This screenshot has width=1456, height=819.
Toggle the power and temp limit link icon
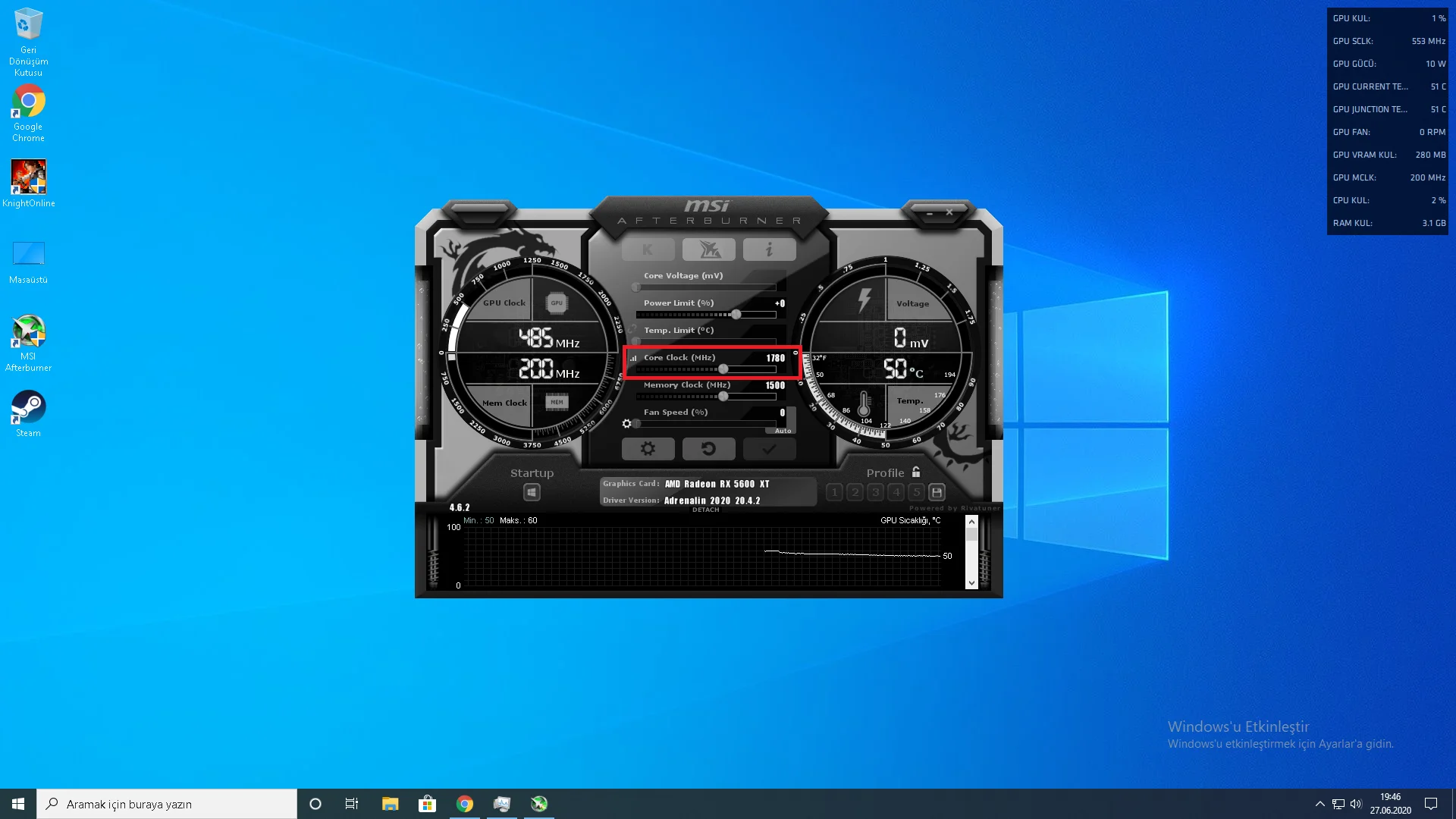point(632,329)
